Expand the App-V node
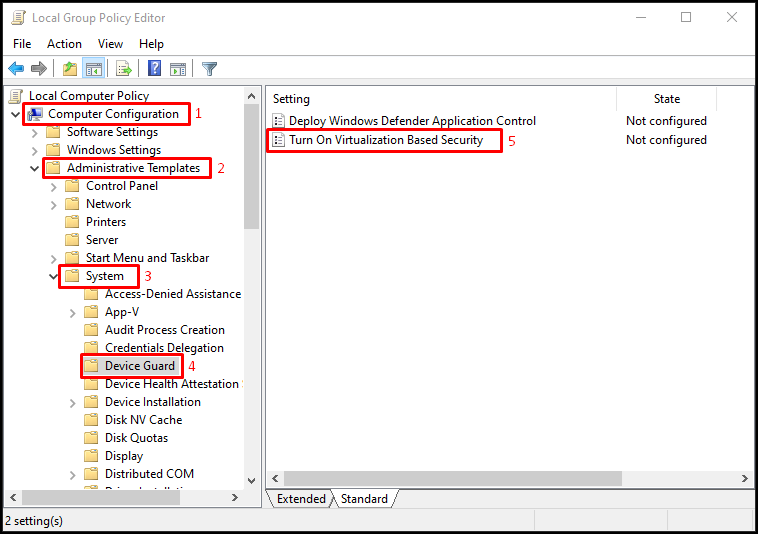Image resolution: width=758 pixels, height=534 pixels. pyautogui.click(x=73, y=313)
